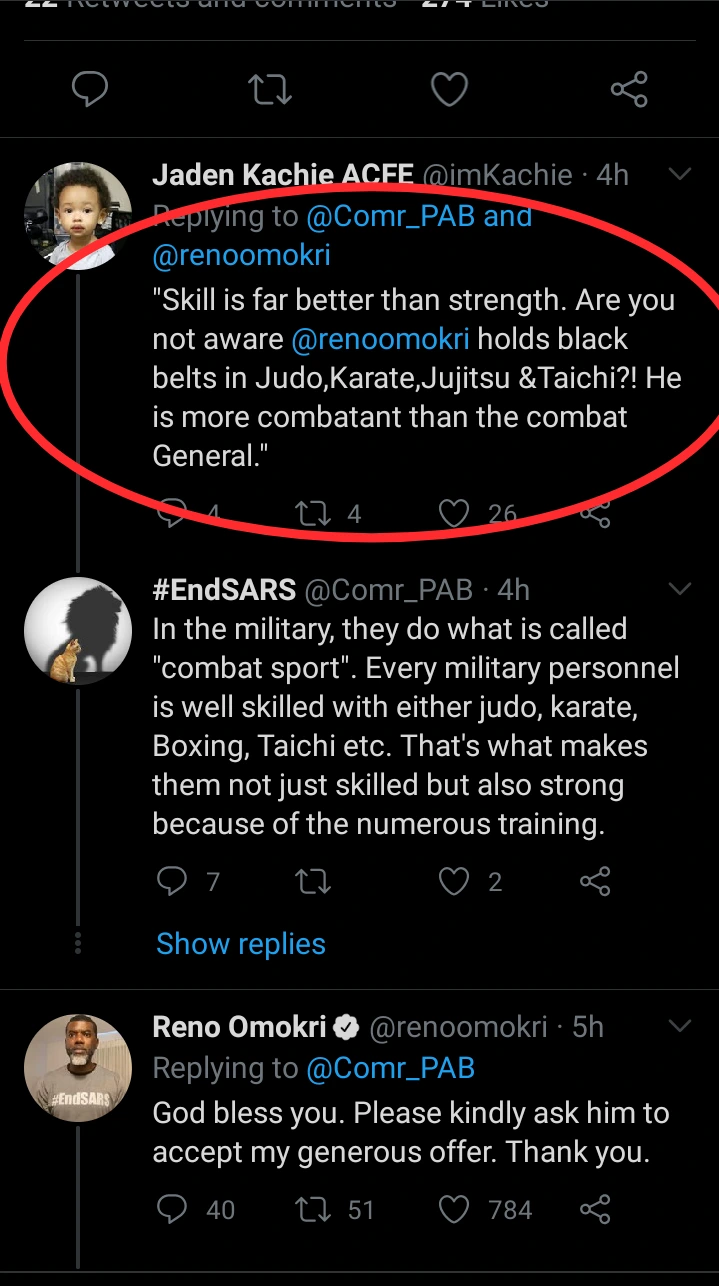Like the main tweet with heart icon
Viewport: 719px width, 1286px height.
tap(449, 90)
